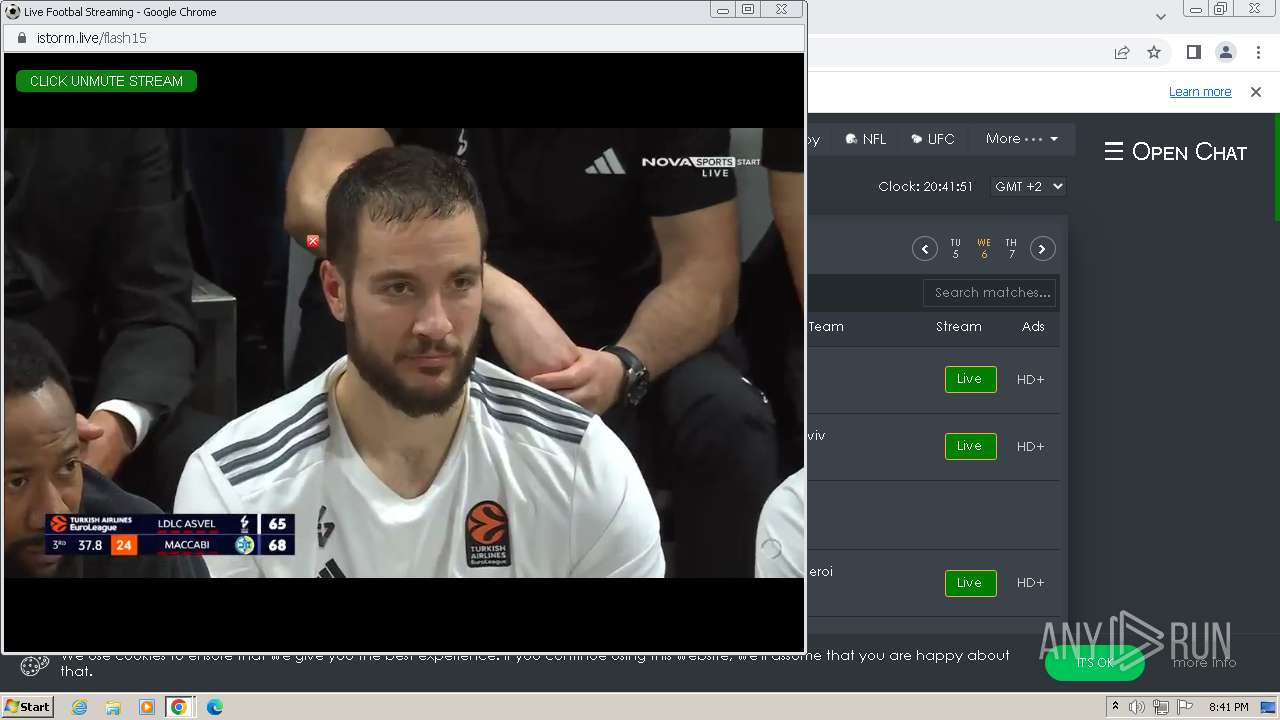The width and height of the screenshot is (1280, 720).
Task: Click the Stream column header
Action: point(959,327)
